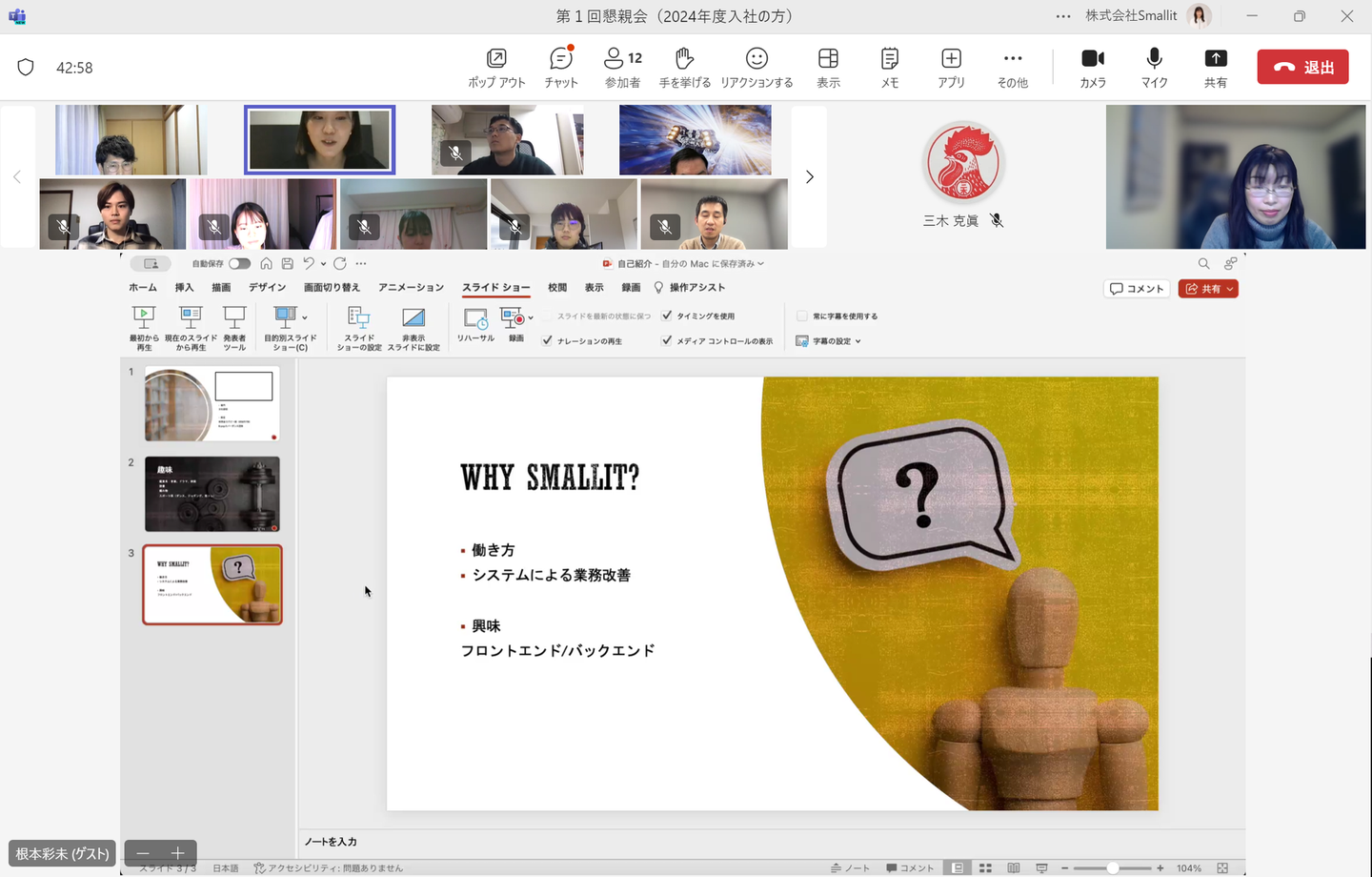
Task: Show next page of participant videos
Action: [809, 176]
